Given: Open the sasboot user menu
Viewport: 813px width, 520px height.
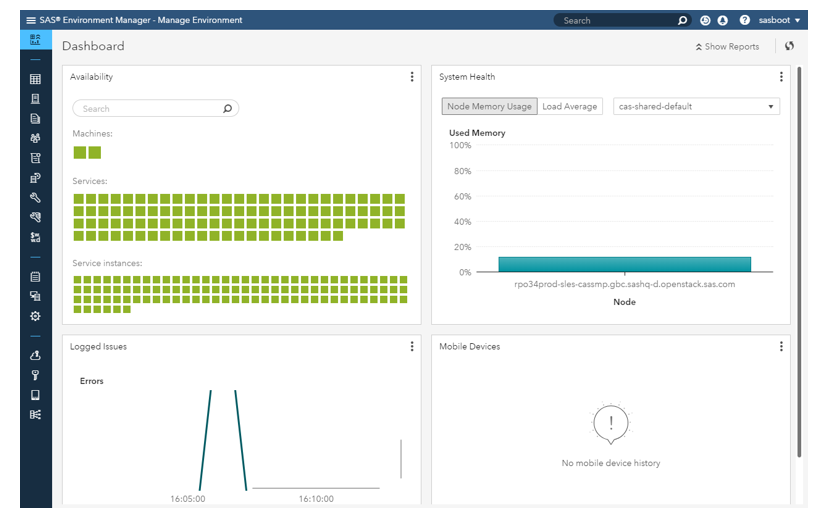Looking at the screenshot, I should click(x=780, y=20).
